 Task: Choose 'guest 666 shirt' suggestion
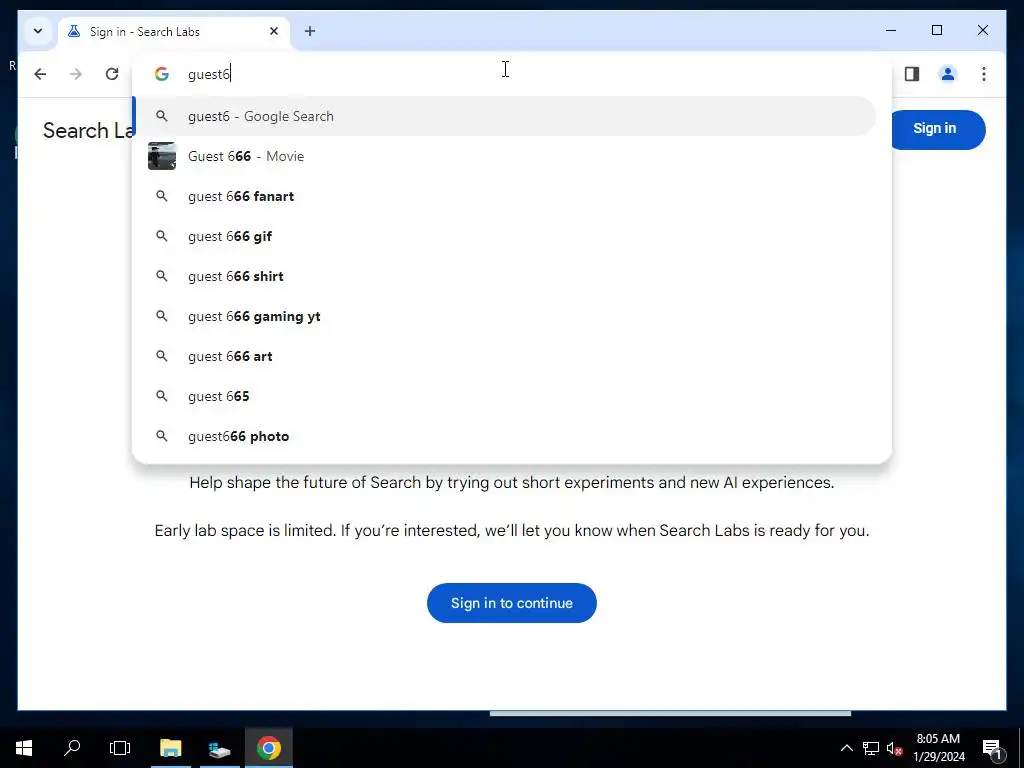[x=504, y=276]
